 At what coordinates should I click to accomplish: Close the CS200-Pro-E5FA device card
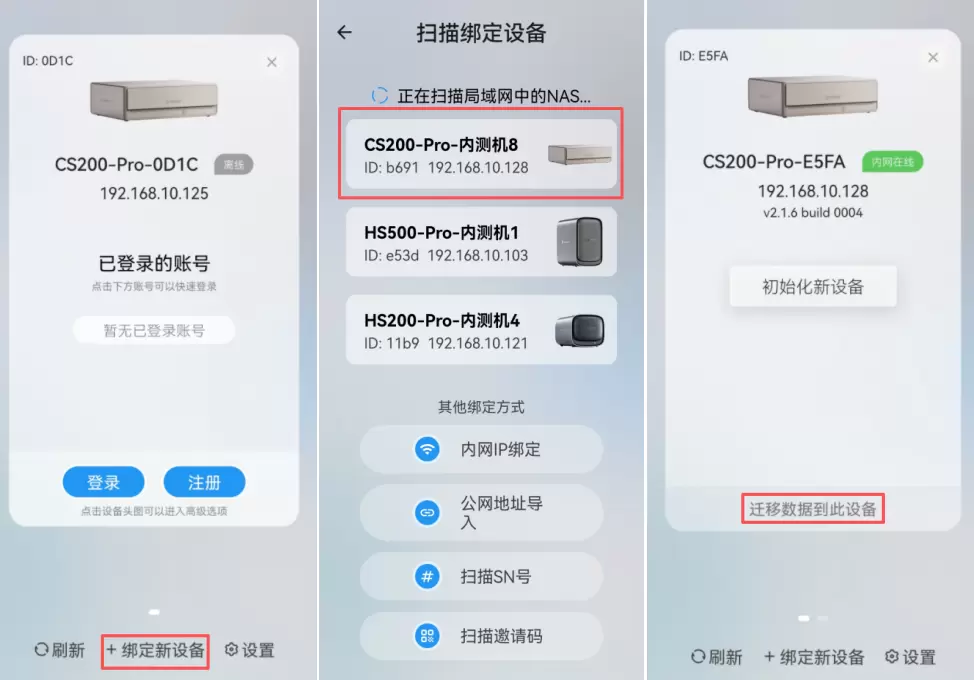[932, 58]
